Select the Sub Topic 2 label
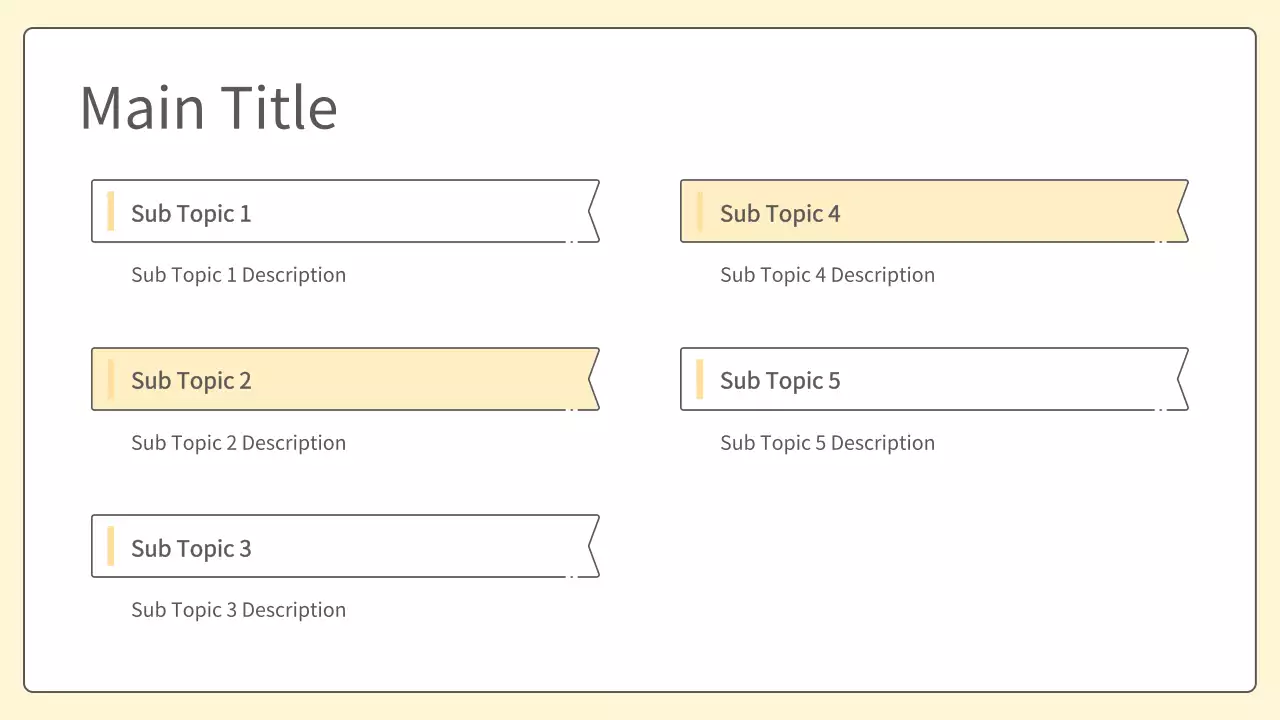The height and width of the screenshot is (720, 1280). 191,381
